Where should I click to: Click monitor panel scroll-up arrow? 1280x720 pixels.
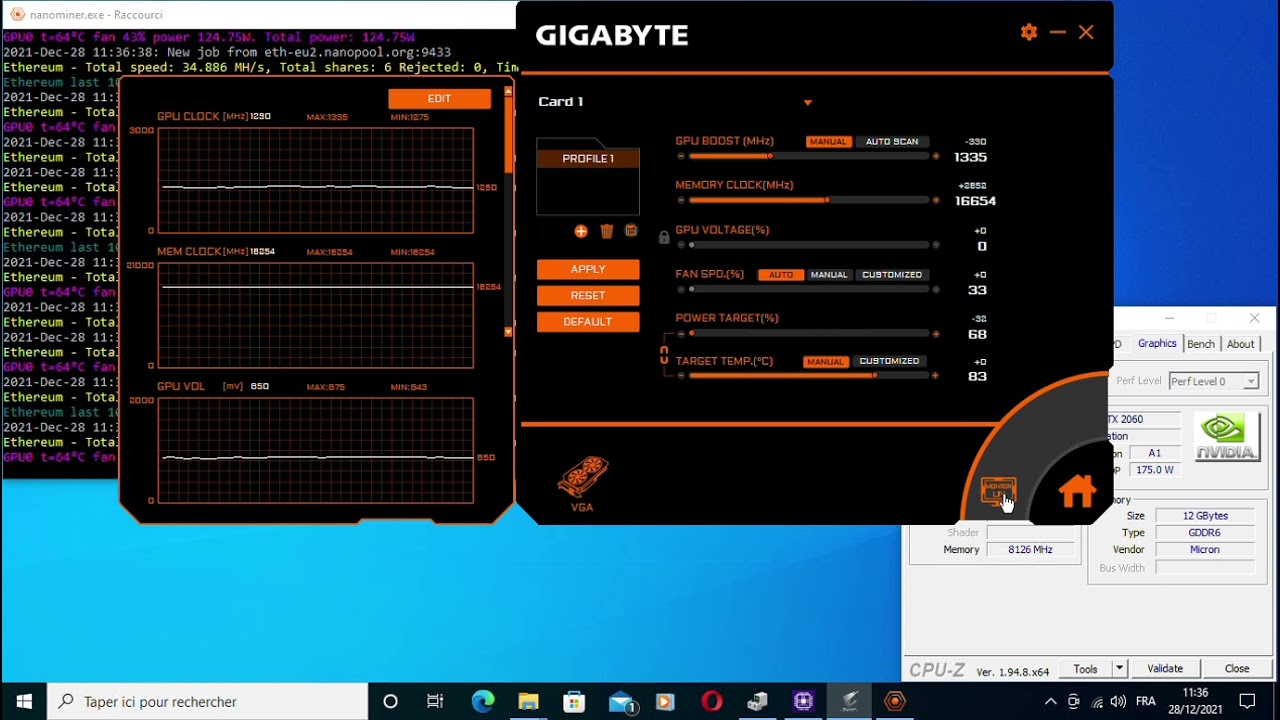pyautogui.click(x=508, y=92)
